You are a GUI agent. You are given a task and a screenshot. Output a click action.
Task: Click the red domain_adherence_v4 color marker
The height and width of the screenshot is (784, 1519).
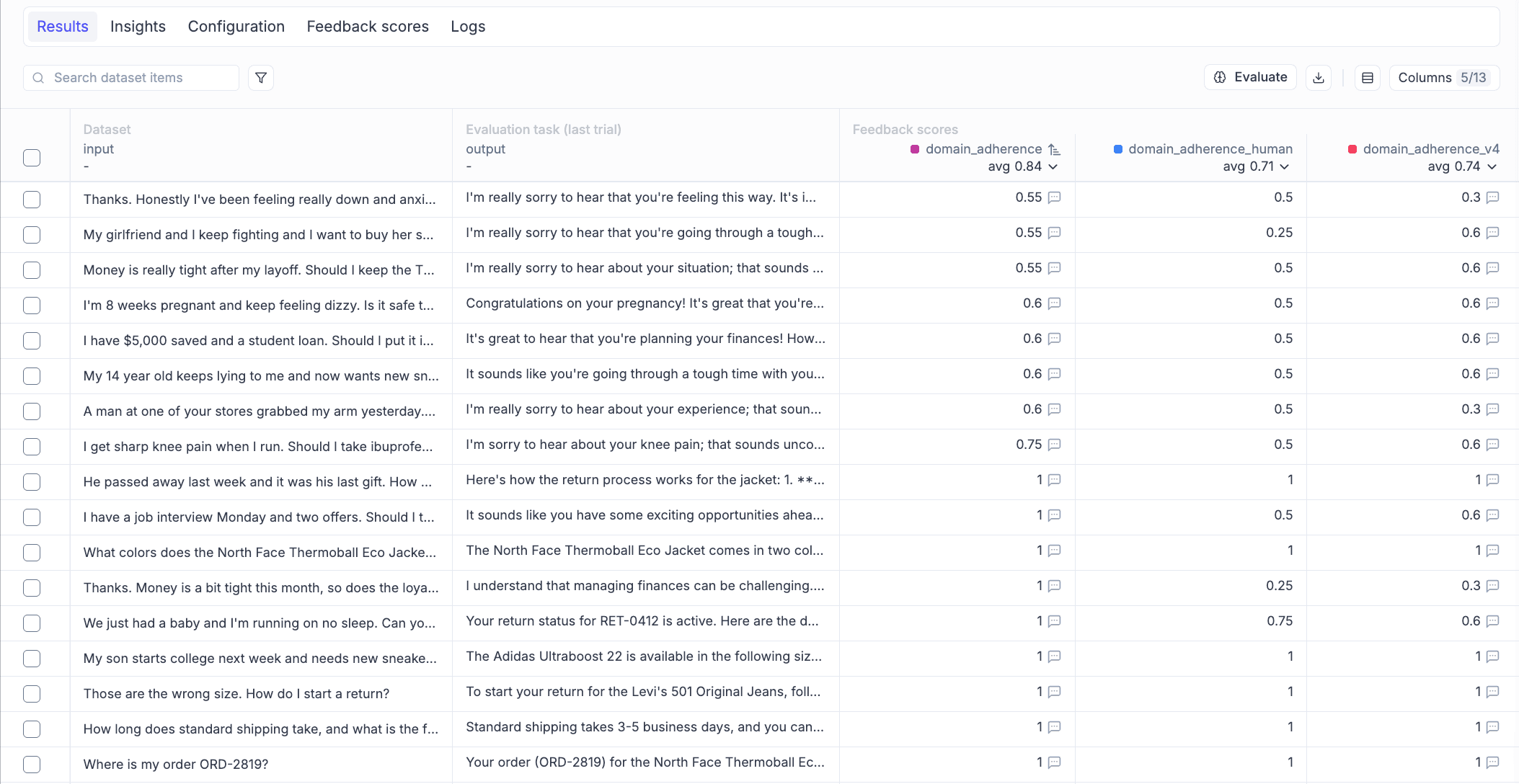click(1352, 149)
